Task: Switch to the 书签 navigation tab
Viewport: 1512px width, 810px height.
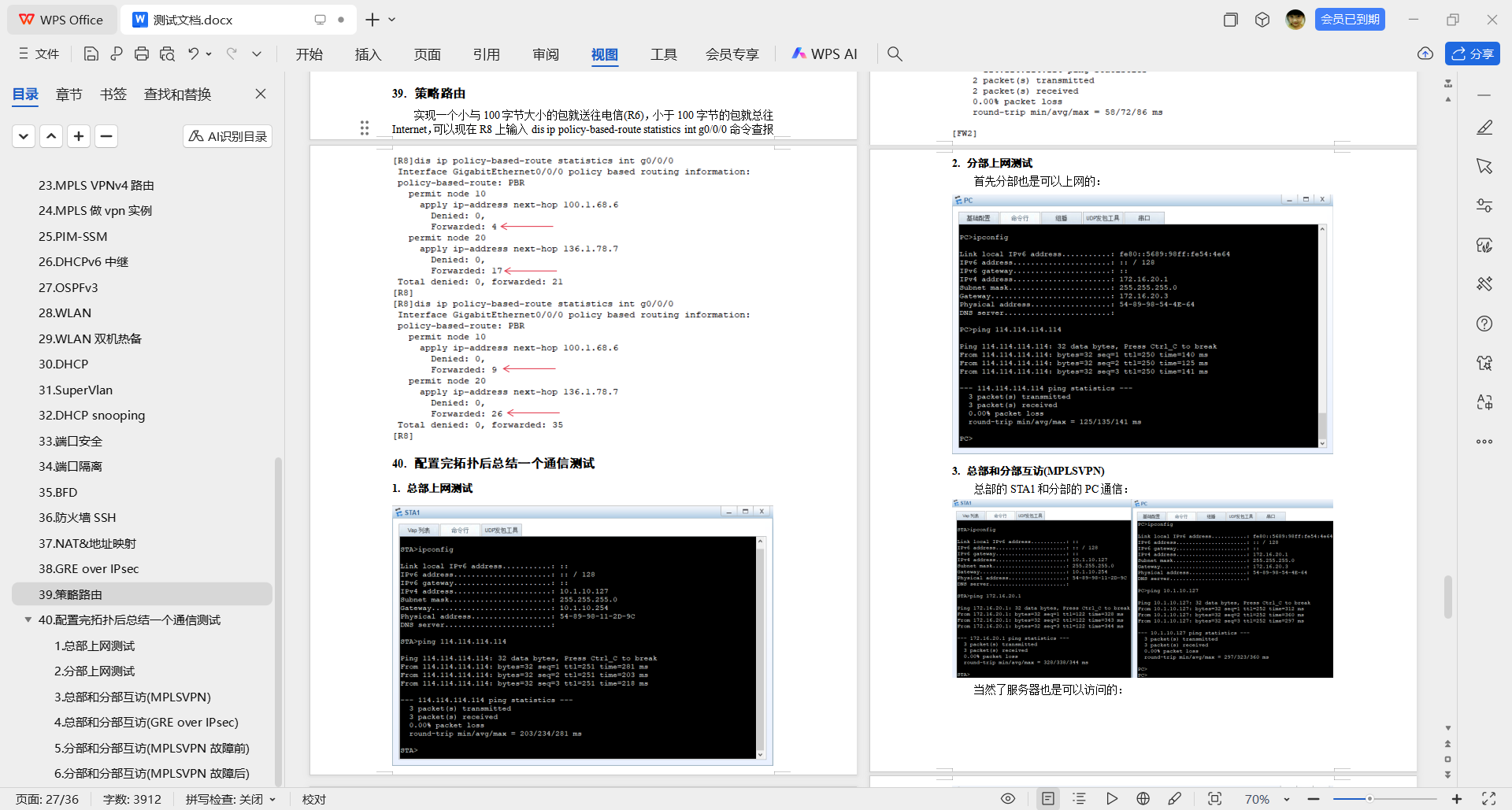Action: [x=113, y=94]
